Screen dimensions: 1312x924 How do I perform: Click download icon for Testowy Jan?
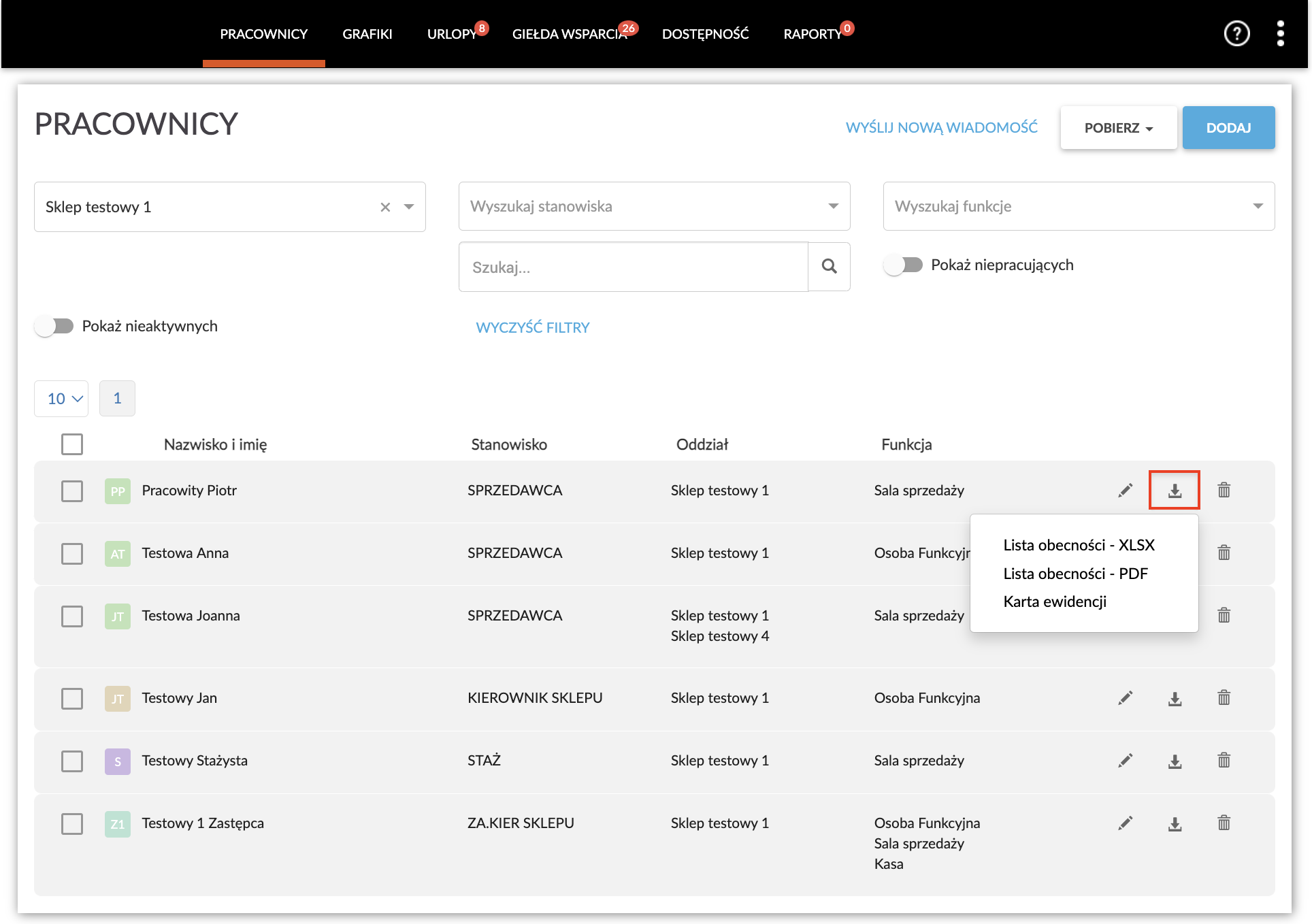1175,698
